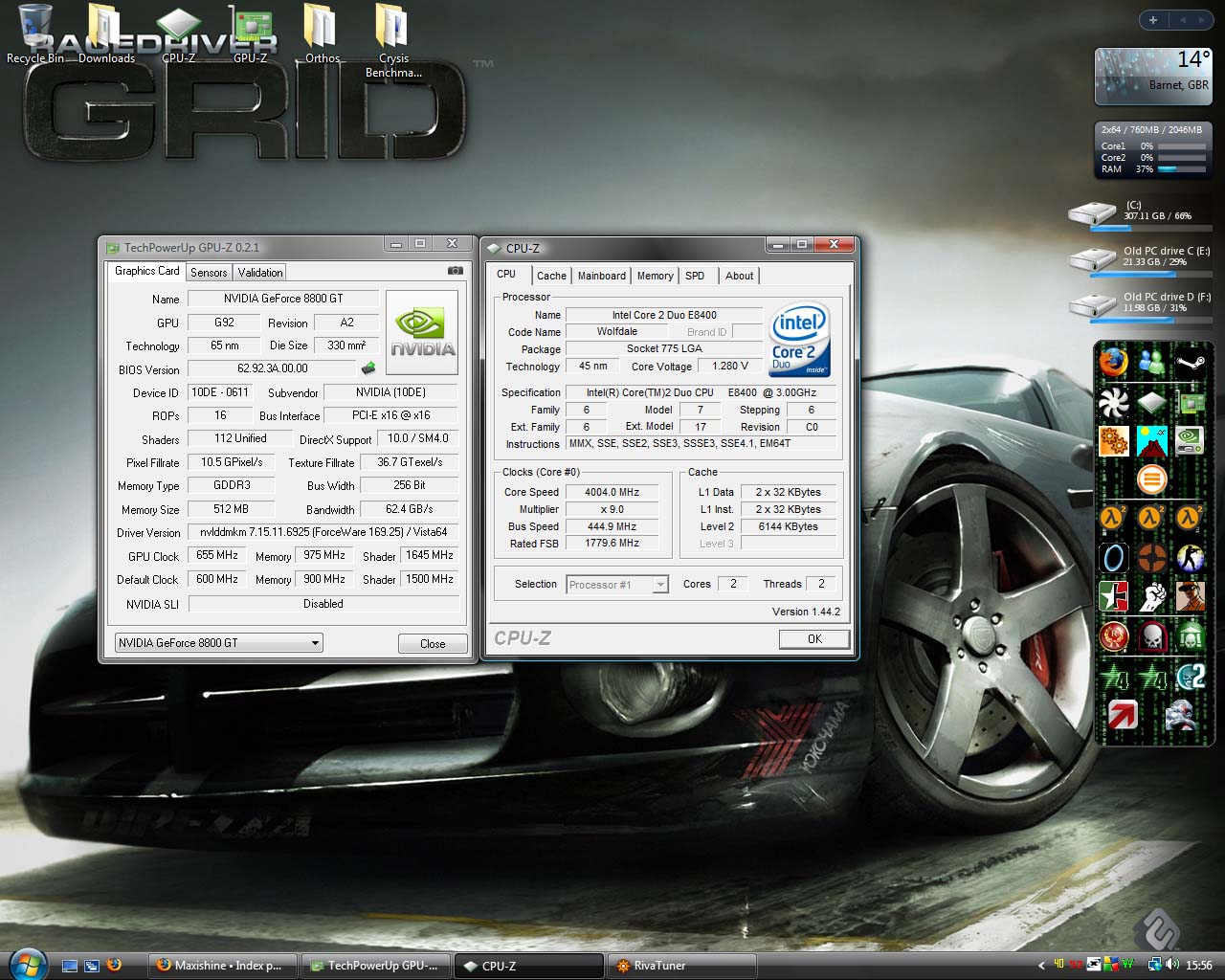
Task: Click the Intel Core 2 Duo logo
Action: click(799, 341)
